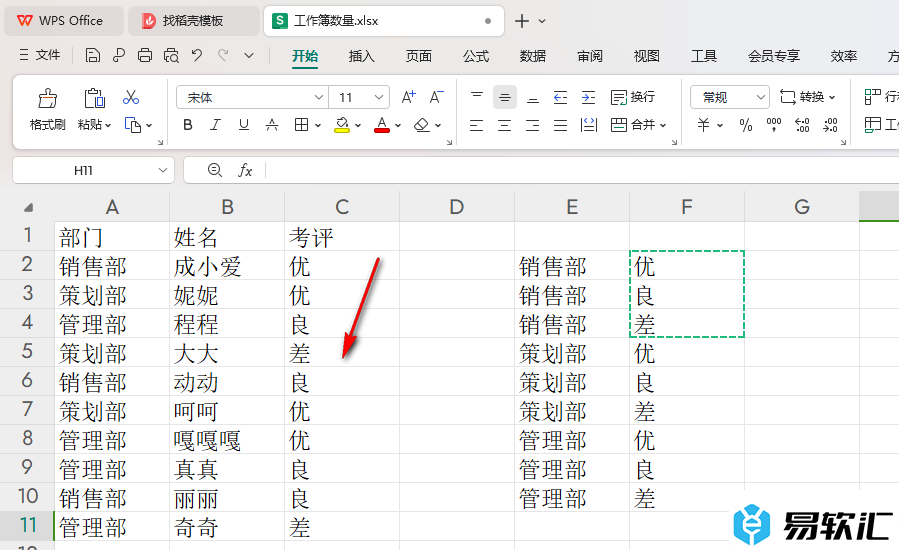The image size is (899, 550).
Task: Click Increase Indent icon
Action: (x=588, y=97)
